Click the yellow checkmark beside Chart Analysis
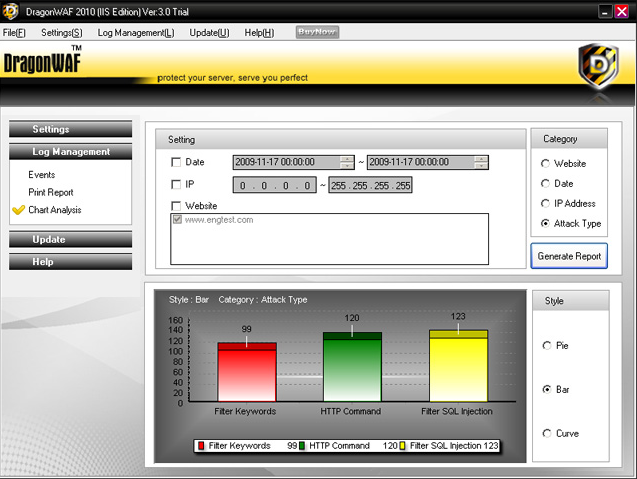This screenshot has width=637, height=479. pos(18,210)
